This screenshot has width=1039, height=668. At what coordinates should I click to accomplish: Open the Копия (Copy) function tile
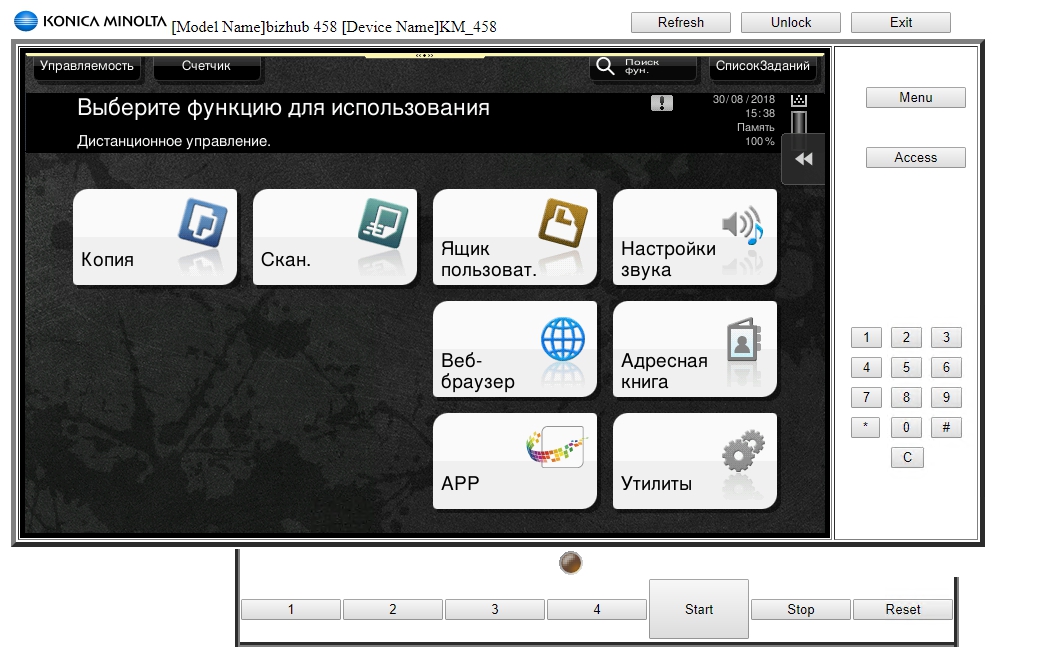point(155,237)
